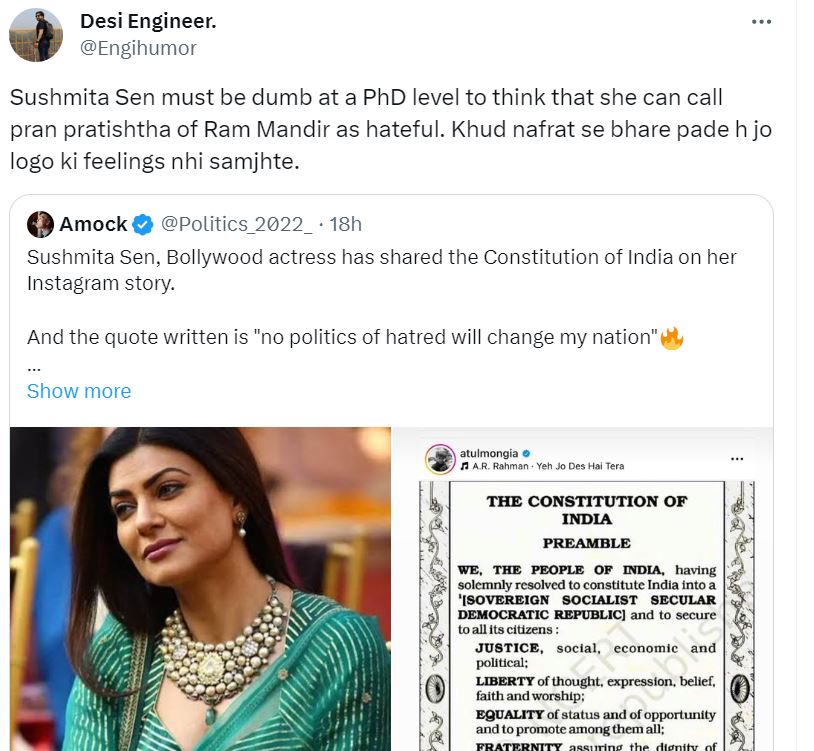Open the three-dot menu in Instagram story image

click(738, 460)
